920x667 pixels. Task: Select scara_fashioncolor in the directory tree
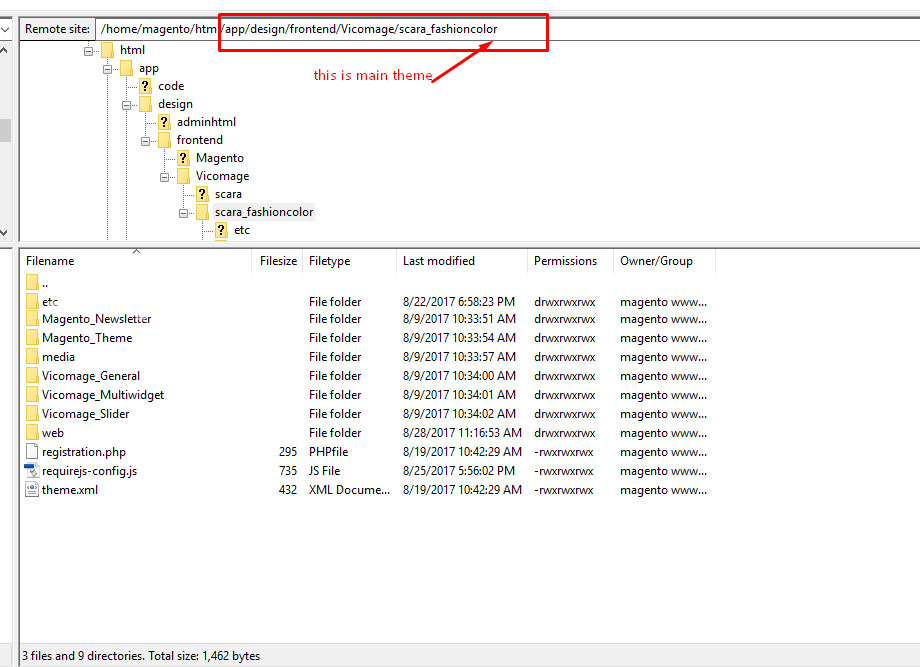(263, 212)
